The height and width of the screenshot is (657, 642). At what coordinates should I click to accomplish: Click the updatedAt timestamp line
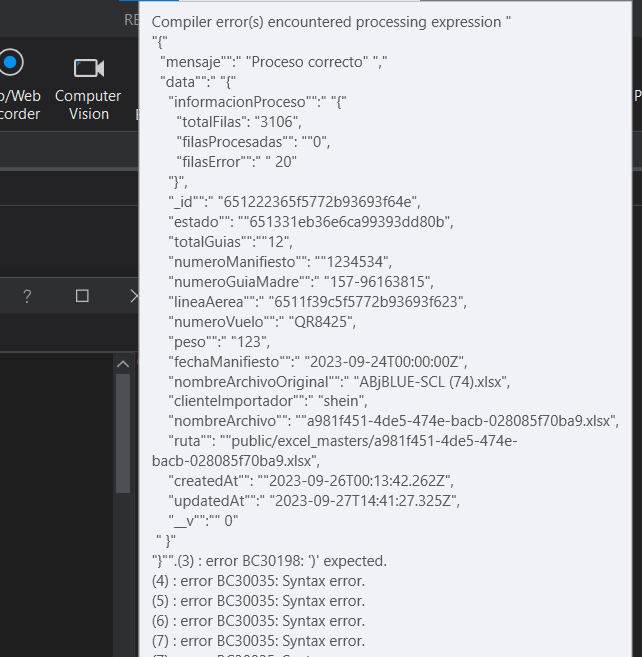pos(311,501)
